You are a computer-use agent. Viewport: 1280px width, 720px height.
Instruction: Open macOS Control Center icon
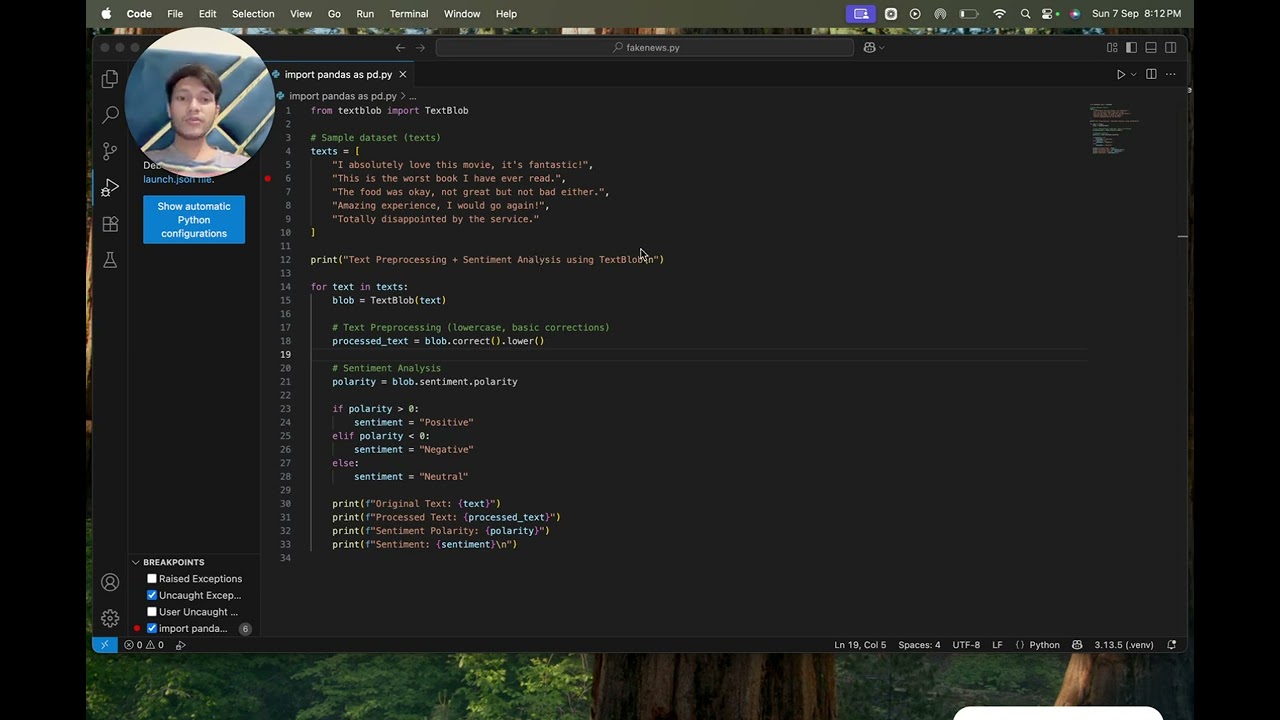tap(1049, 14)
